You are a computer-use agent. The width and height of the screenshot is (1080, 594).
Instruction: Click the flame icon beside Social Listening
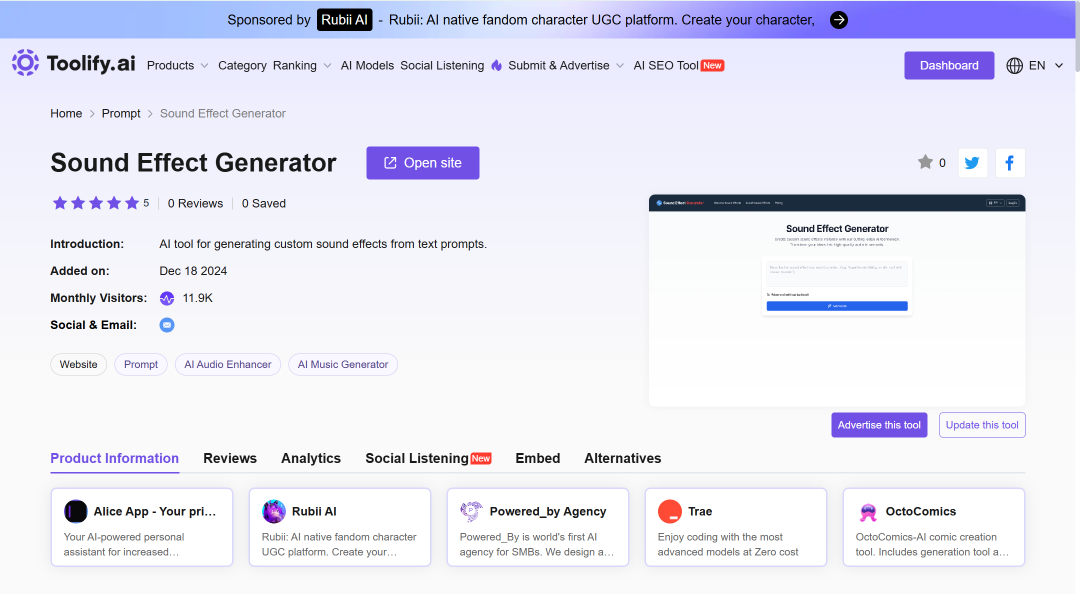point(497,65)
